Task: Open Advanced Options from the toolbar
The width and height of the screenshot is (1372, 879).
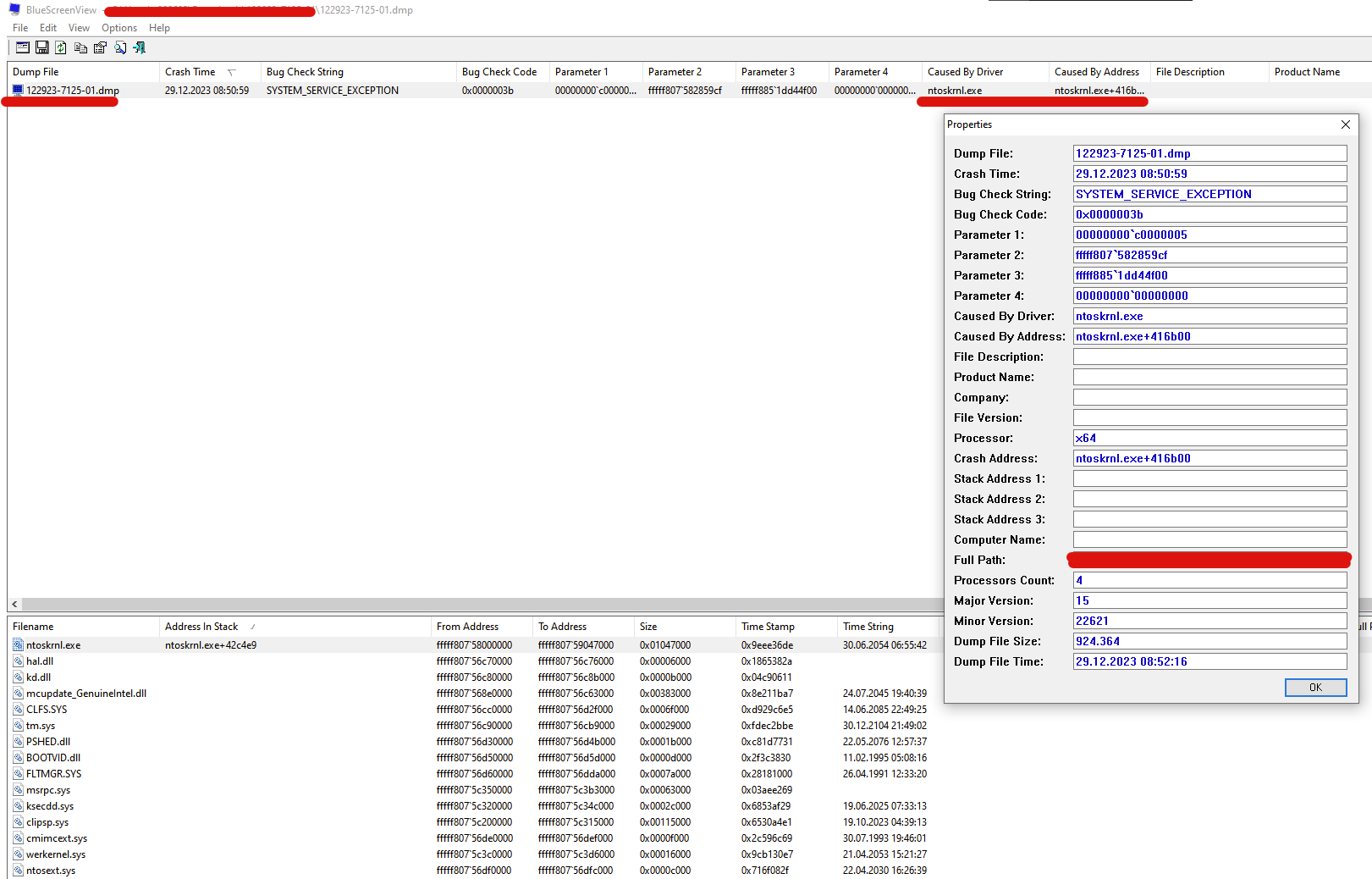Action: 23,48
